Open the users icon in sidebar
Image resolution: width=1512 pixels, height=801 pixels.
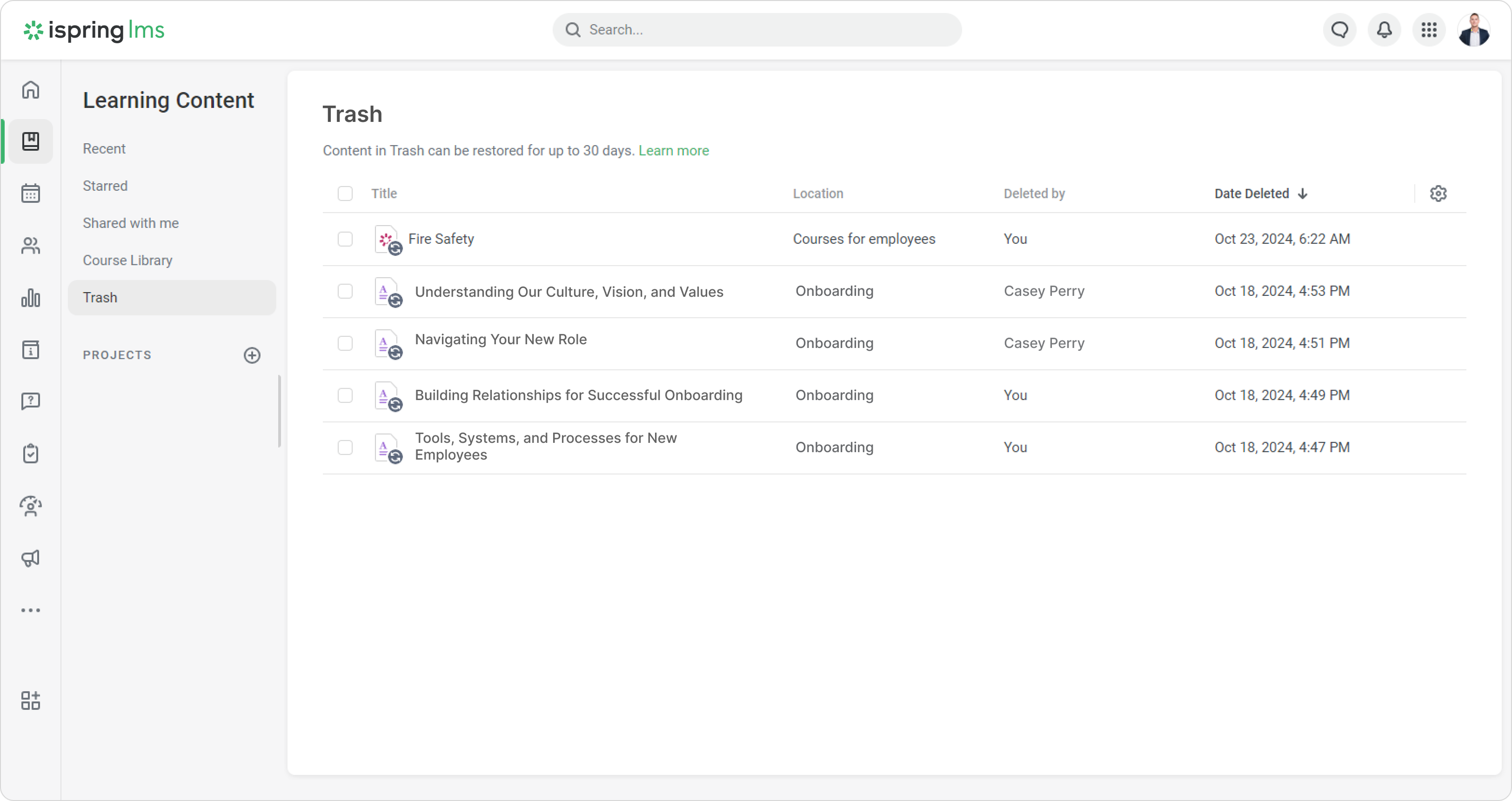click(x=31, y=245)
